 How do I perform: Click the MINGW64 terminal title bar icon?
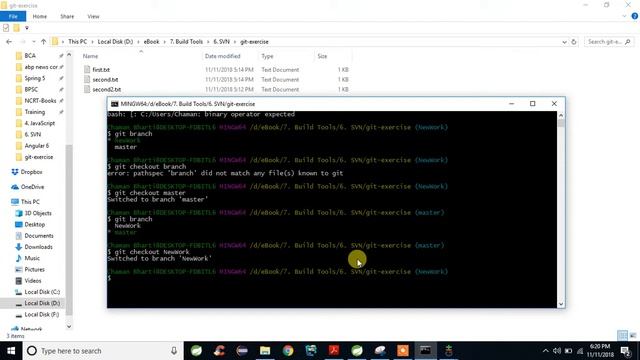115,104
